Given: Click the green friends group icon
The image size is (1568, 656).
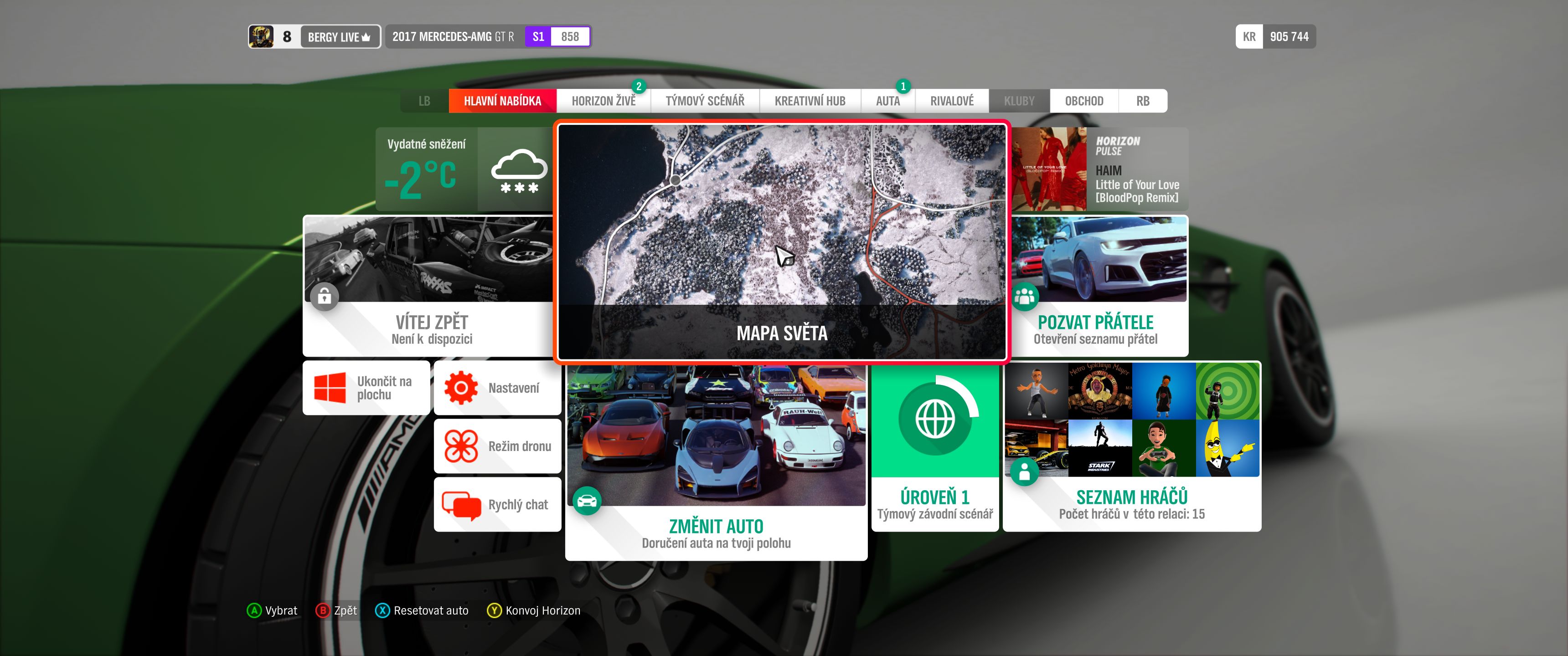Looking at the screenshot, I should 1025,297.
